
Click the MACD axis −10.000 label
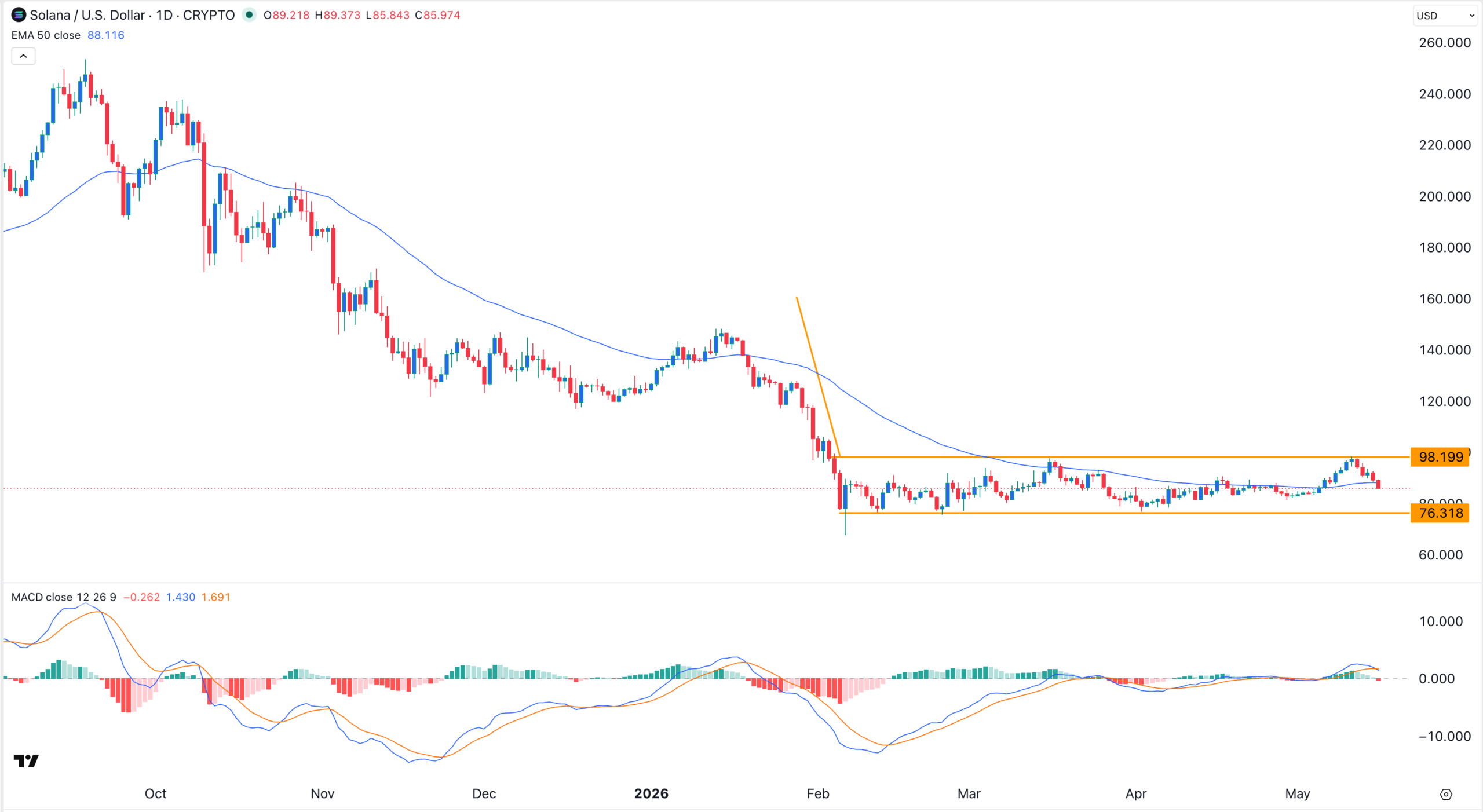[x=1445, y=736]
